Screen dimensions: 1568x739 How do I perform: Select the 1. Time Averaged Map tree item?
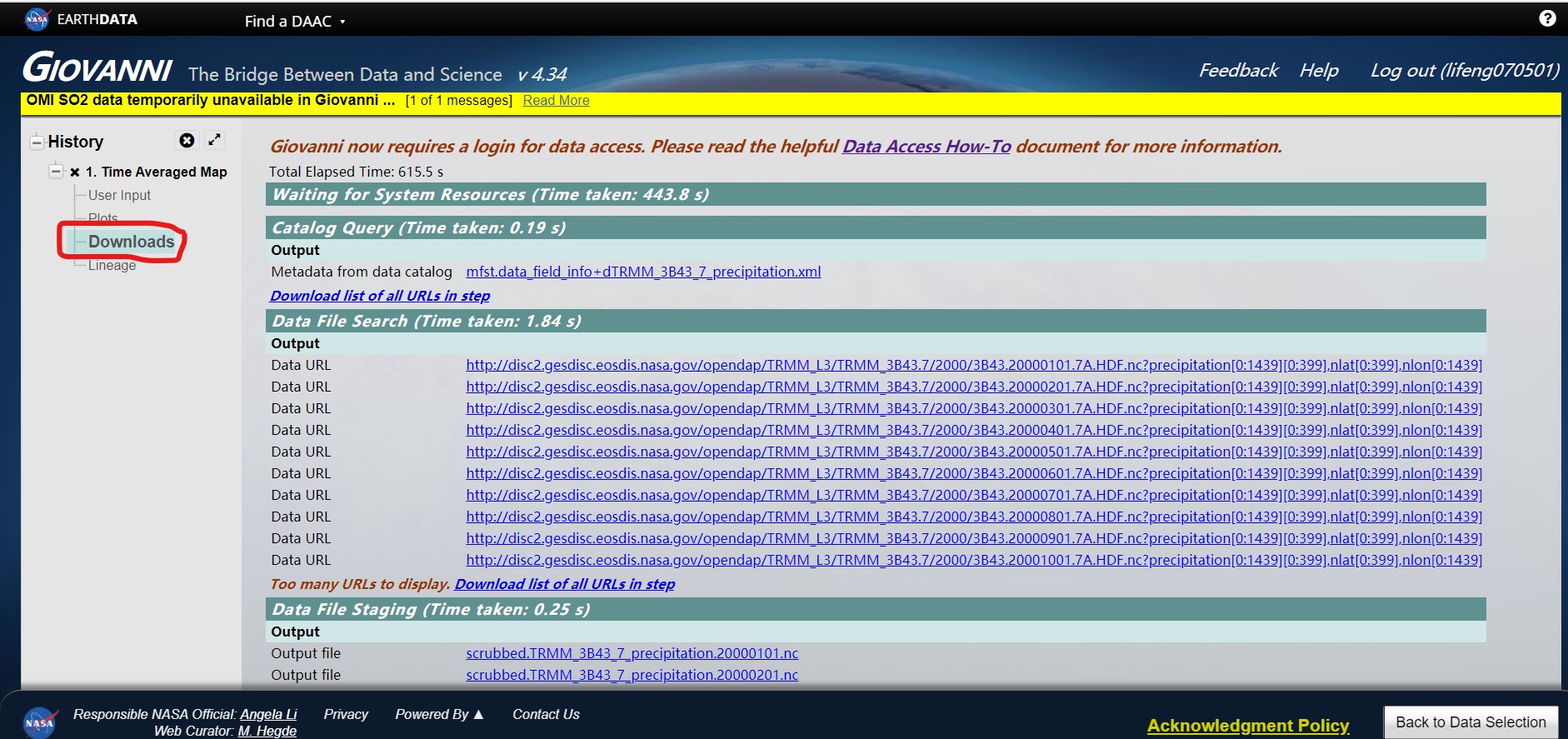pyautogui.click(x=156, y=172)
